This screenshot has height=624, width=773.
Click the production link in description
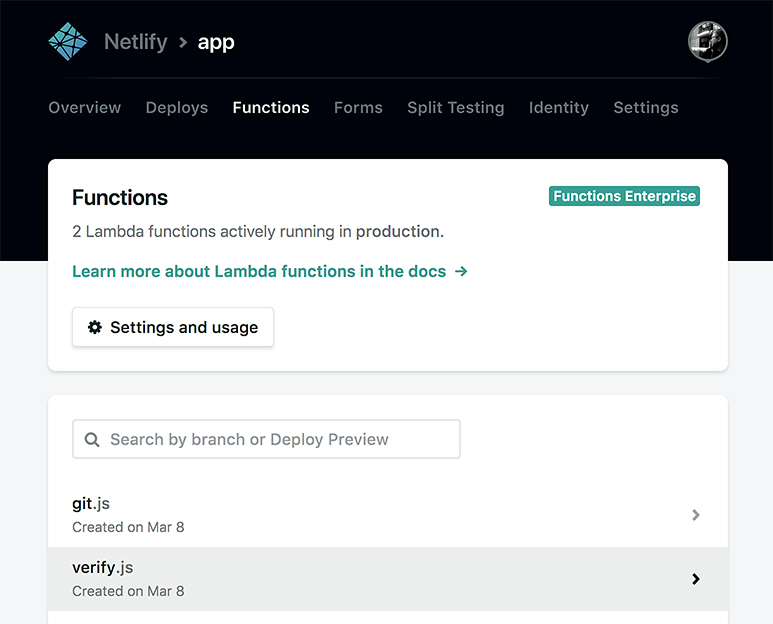tap(399, 231)
